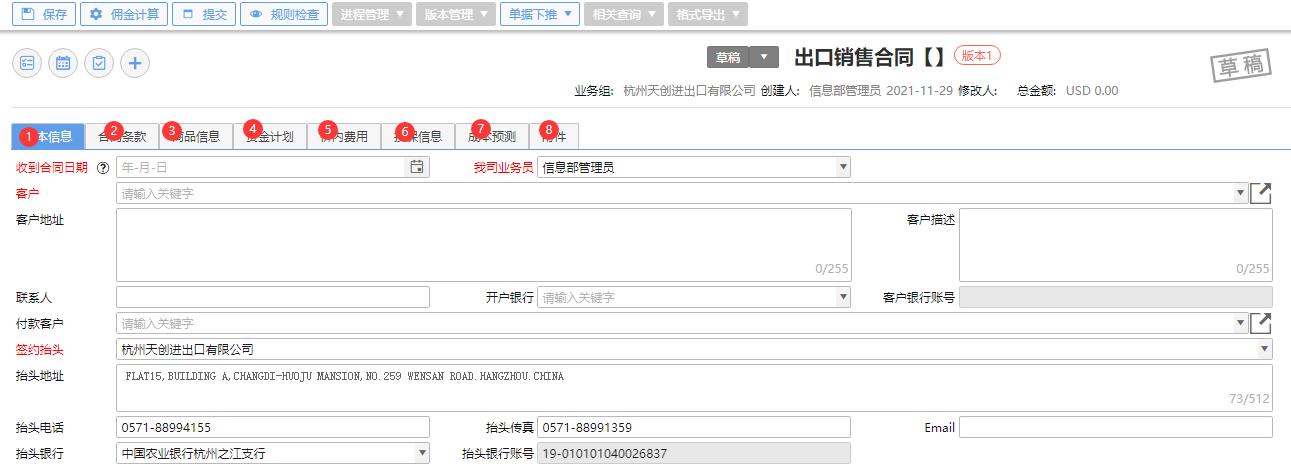The width and height of the screenshot is (1291, 476).
Task: Click the 版本1 version badge
Action: tap(977, 55)
